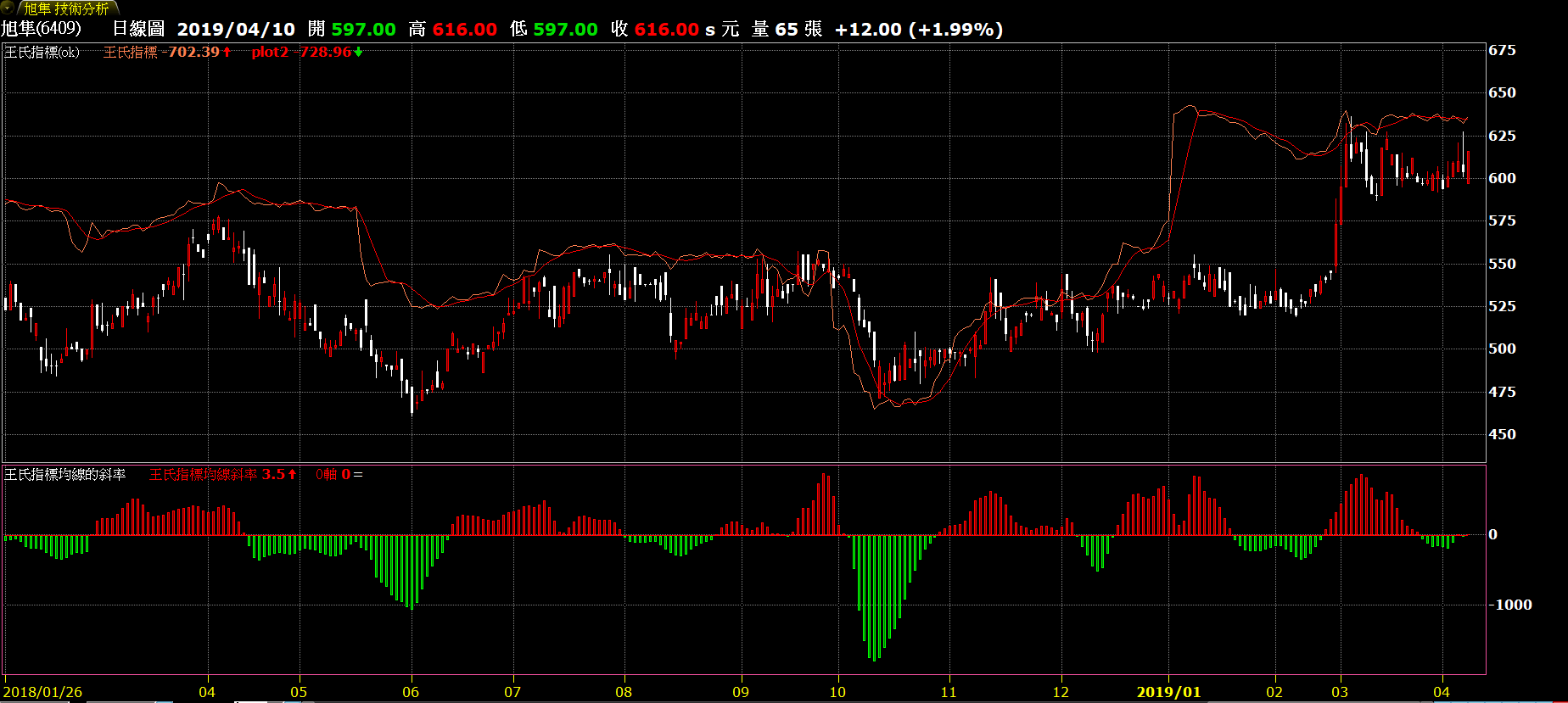Image resolution: width=1568 pixels, height=703 pixels.
Task: Click the up arrow icon after 702.39
Action: tap(227, 53)
